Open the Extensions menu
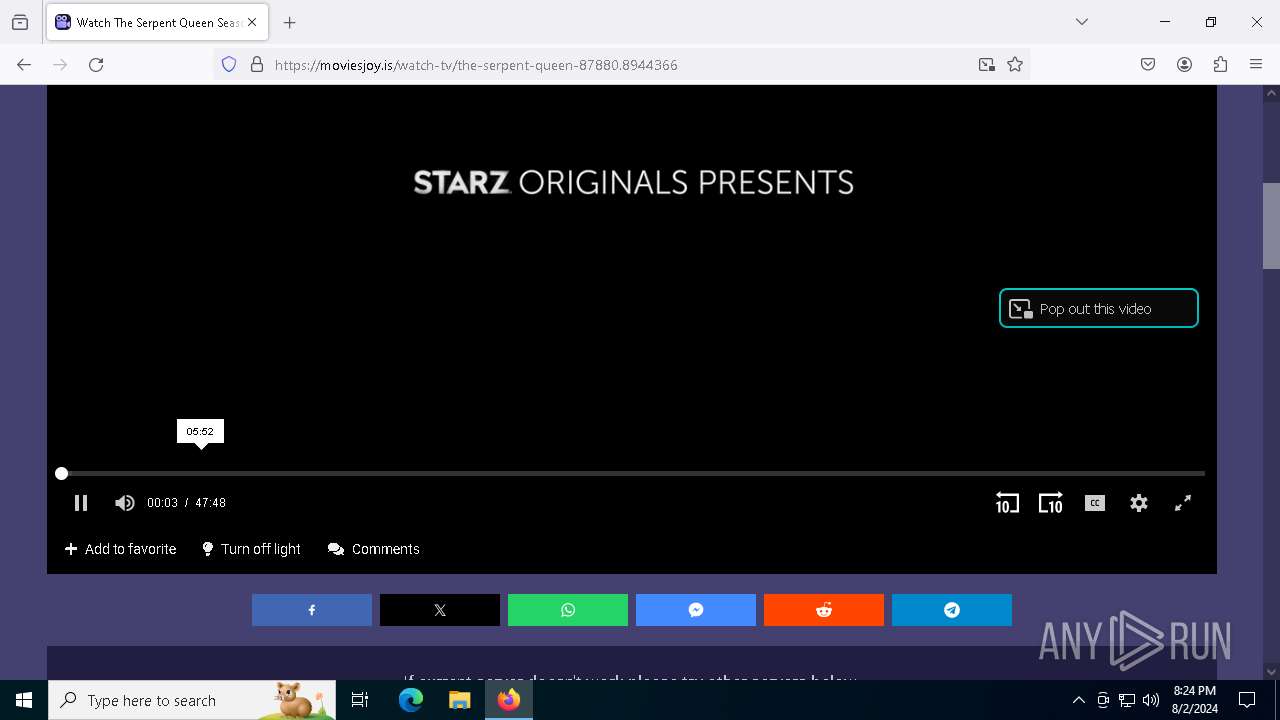This screenshot has width=1280, height=720. click(x=1220, y=64)
